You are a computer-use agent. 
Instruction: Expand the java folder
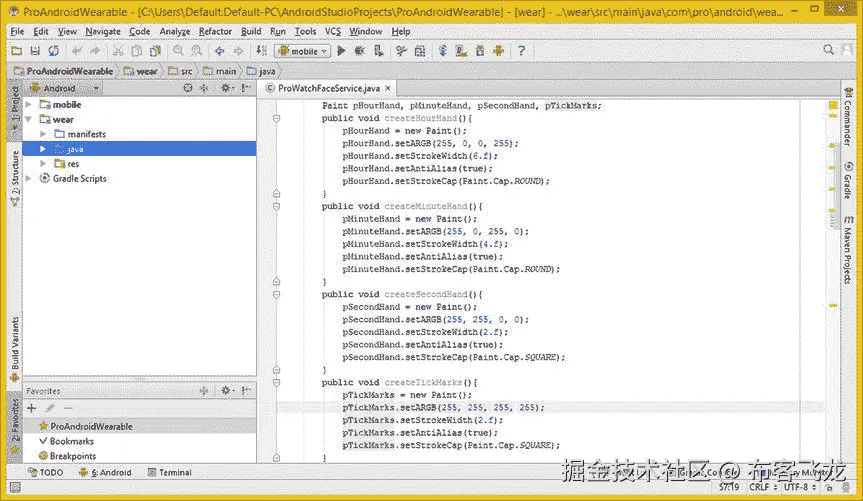pos(43,149)
